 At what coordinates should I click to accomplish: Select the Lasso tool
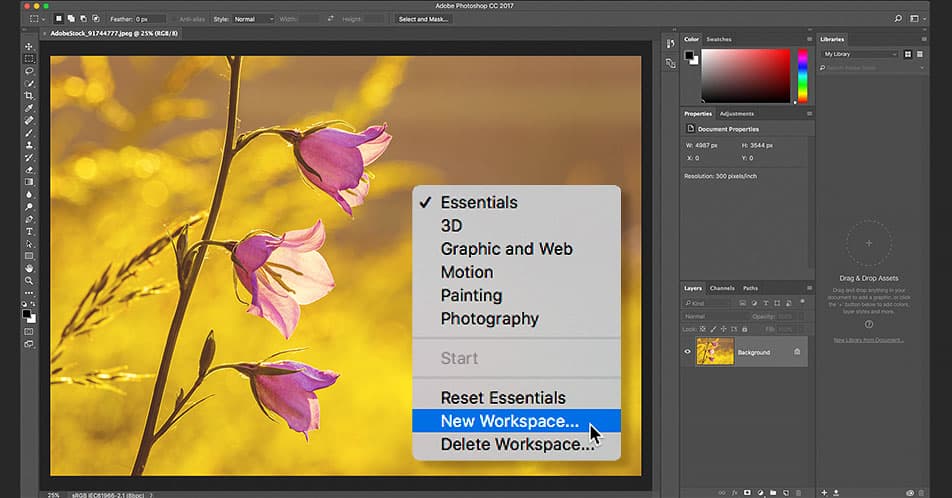[29, 71]
